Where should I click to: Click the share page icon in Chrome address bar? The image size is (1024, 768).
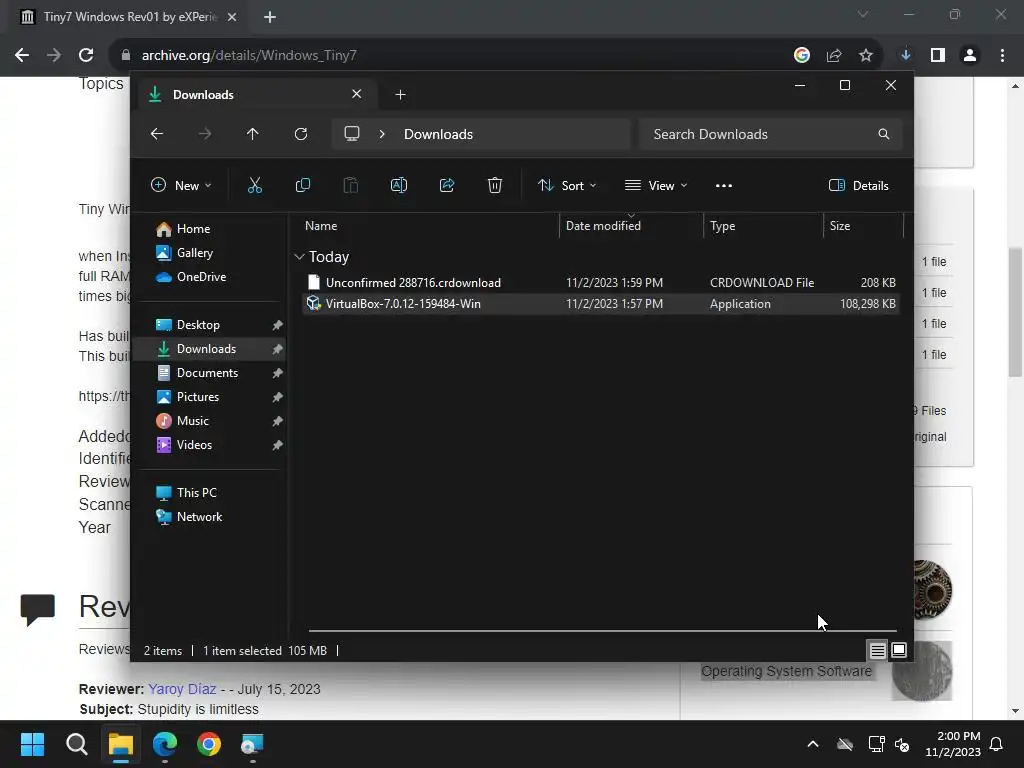click(834, 55)
